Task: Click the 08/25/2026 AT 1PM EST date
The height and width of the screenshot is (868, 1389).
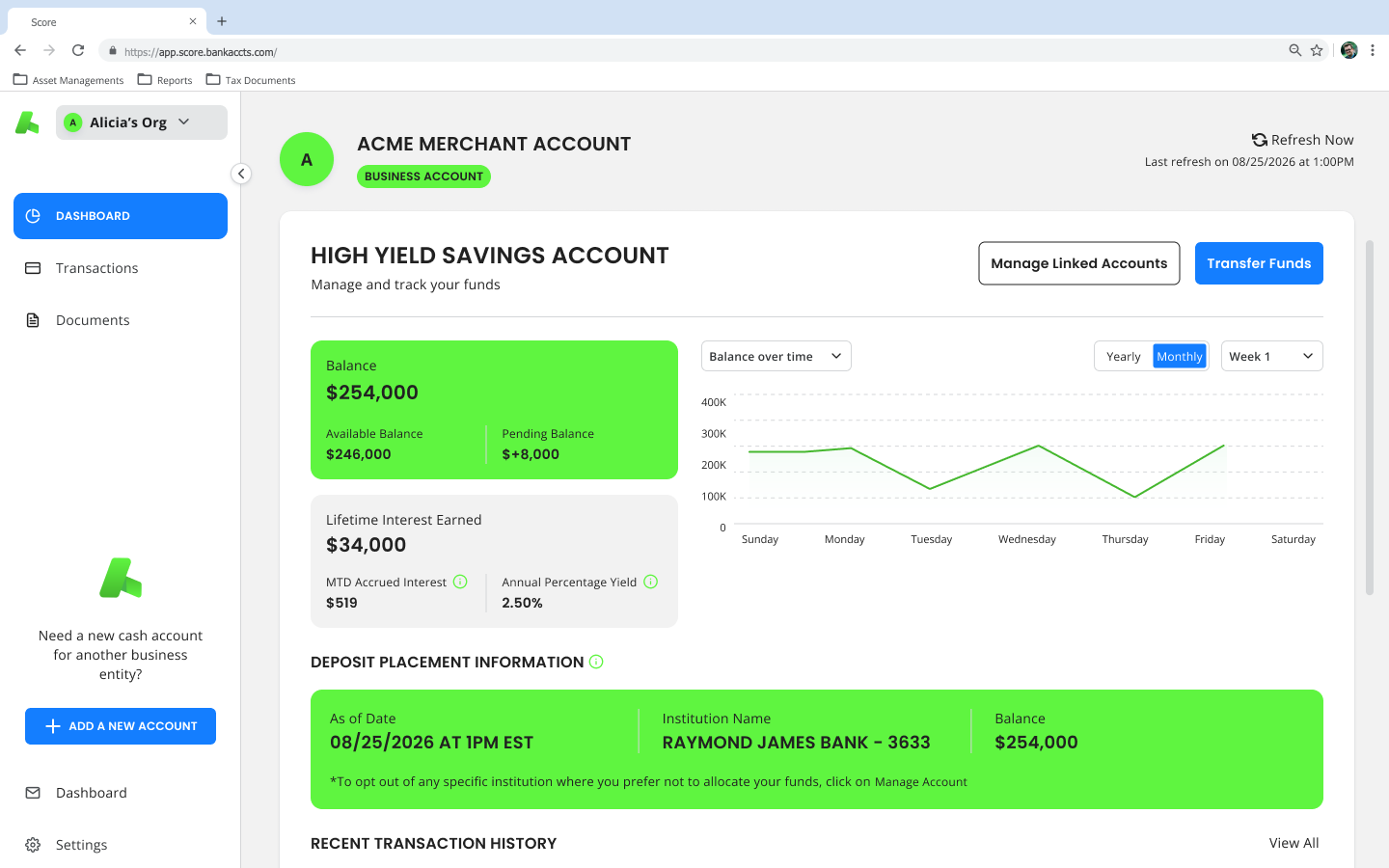Action: 431,743
